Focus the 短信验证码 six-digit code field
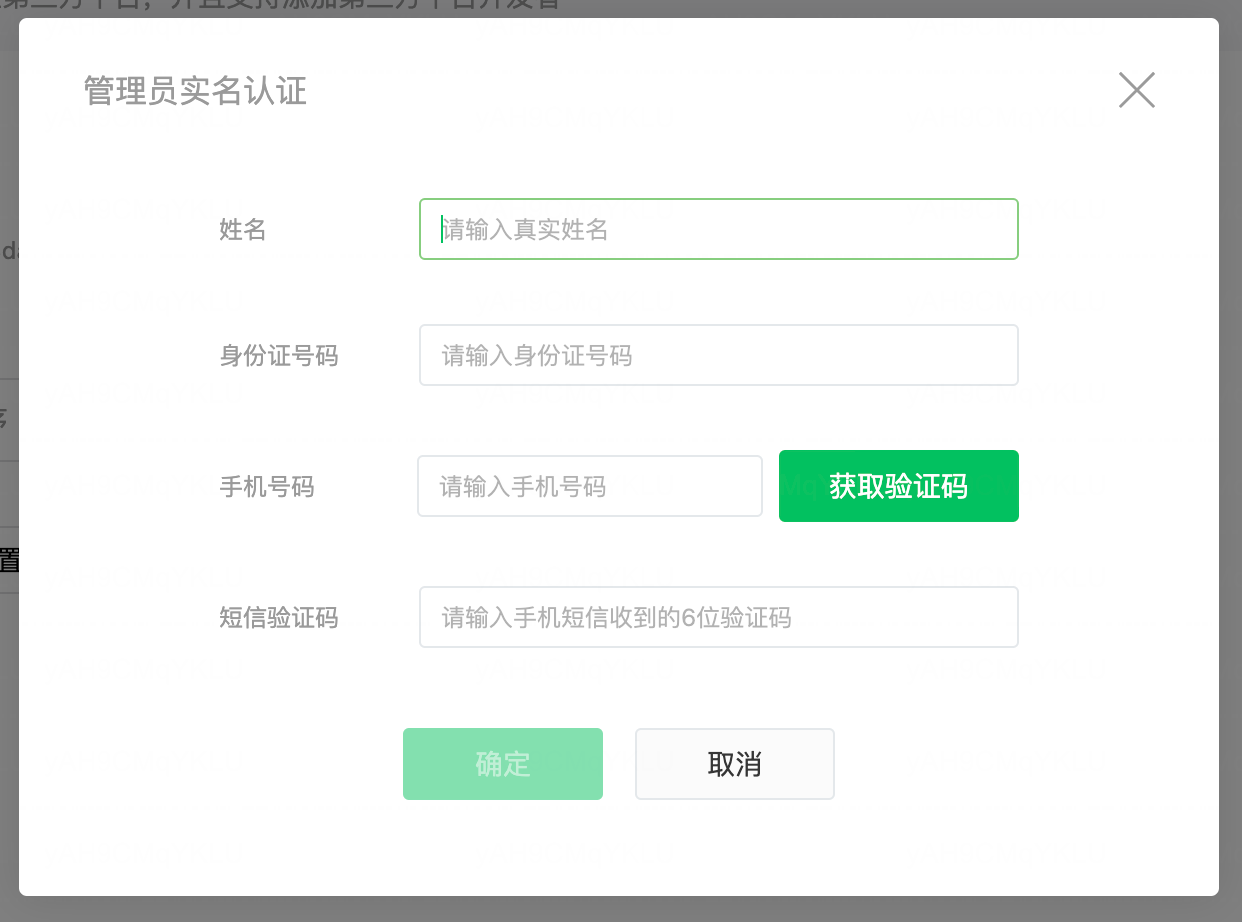Image resolution: width=1242 pixels, height=922 pixels. [718, 617]
